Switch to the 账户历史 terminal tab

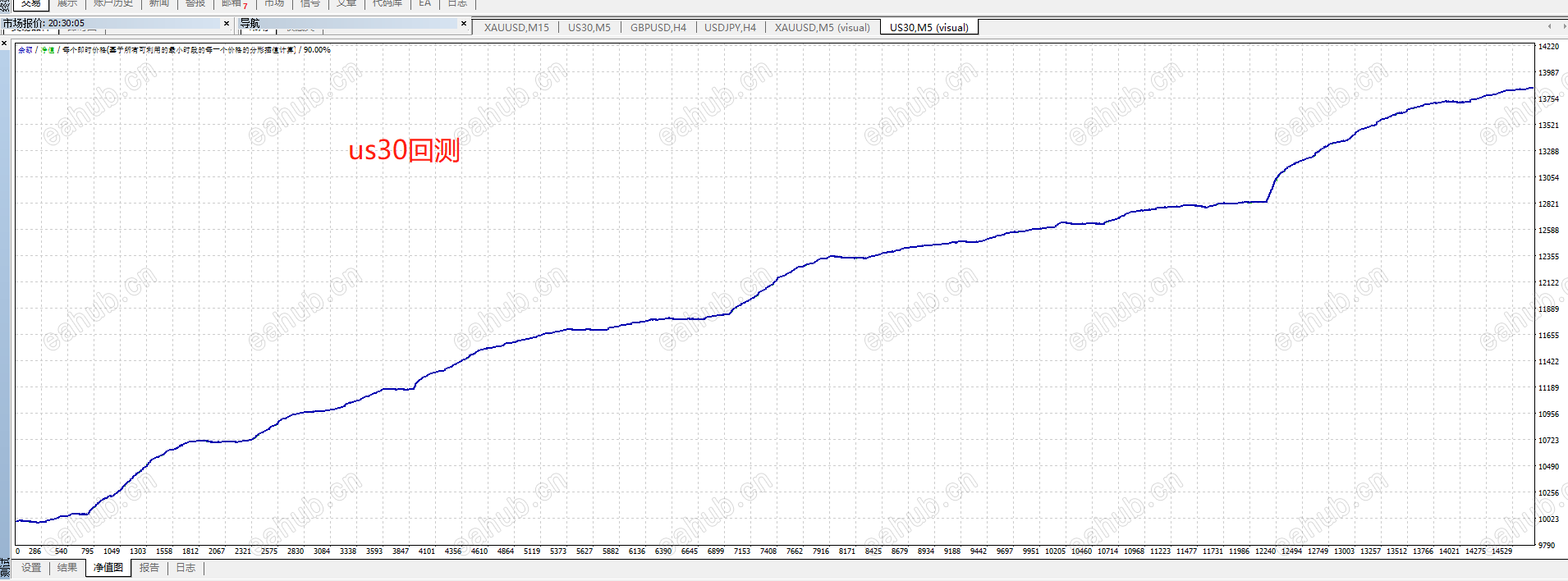pos(113,4)
